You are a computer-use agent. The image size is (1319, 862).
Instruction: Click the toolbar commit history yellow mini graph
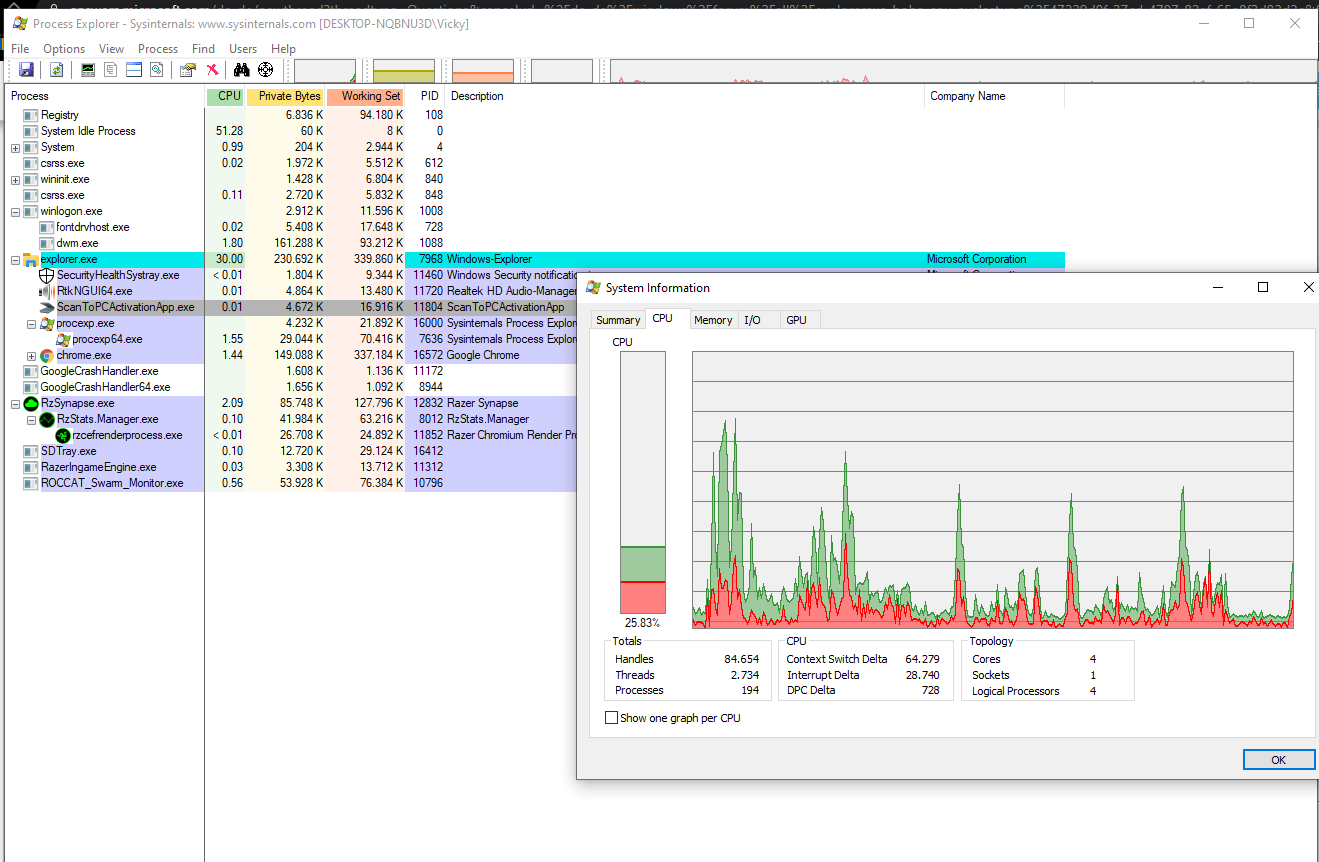404,71
